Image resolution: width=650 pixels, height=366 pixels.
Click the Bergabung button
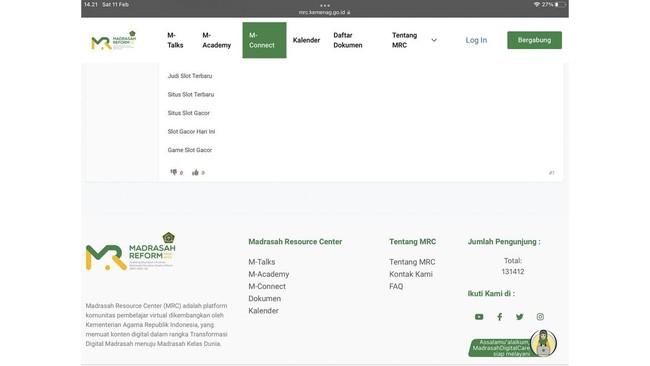pos(534,40)
